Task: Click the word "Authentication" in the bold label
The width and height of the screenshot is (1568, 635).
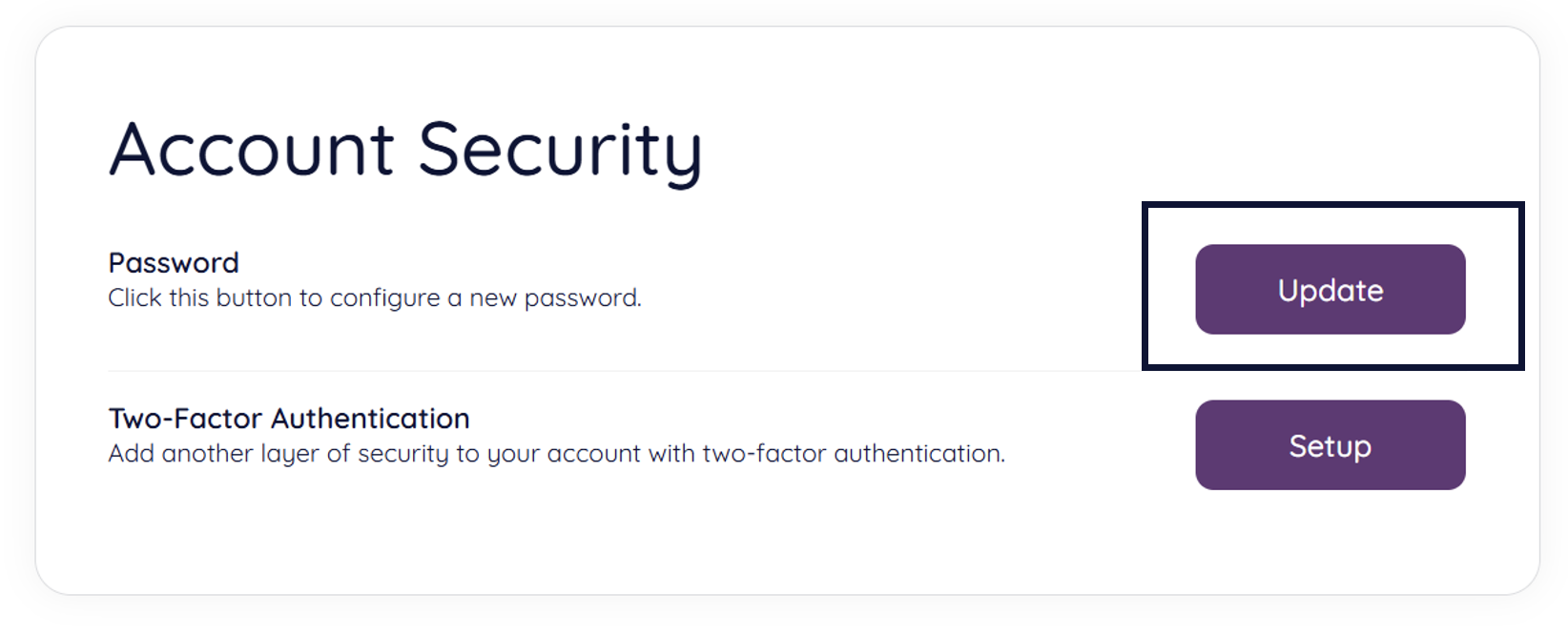Action: click(x=371, y=419)
